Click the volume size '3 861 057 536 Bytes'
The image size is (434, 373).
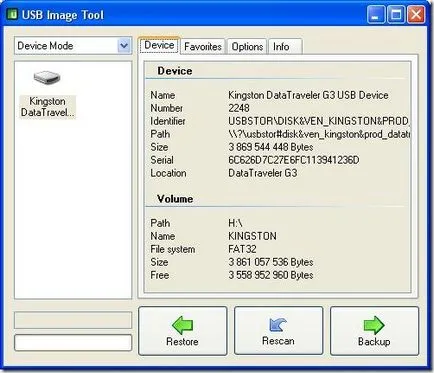(271, 262)
